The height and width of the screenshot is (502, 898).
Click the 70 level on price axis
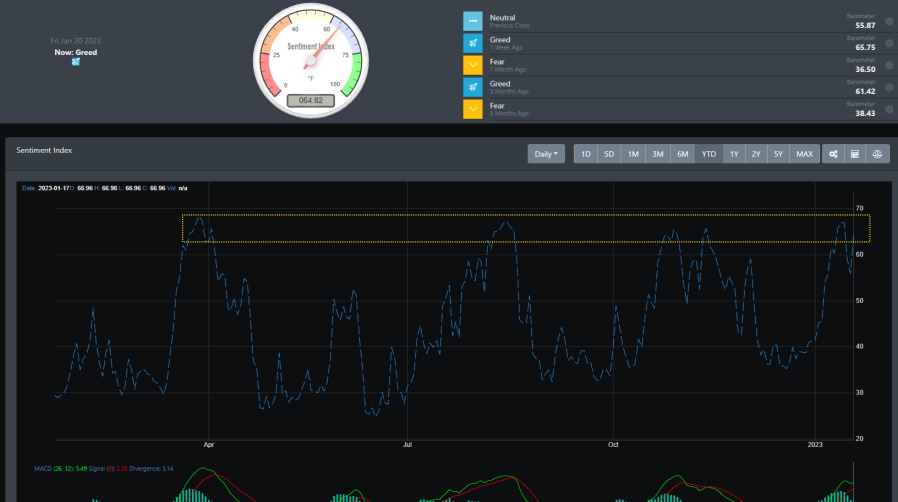point(859,208)
